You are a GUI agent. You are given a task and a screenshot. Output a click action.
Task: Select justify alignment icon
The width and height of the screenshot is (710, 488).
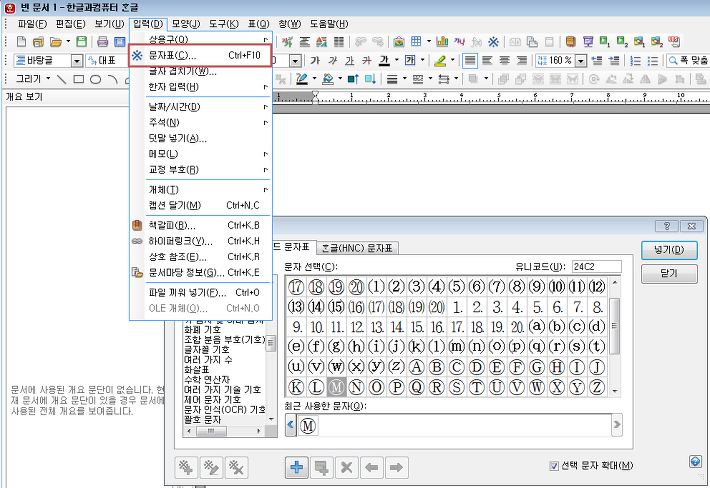click(x=470, y=60)
